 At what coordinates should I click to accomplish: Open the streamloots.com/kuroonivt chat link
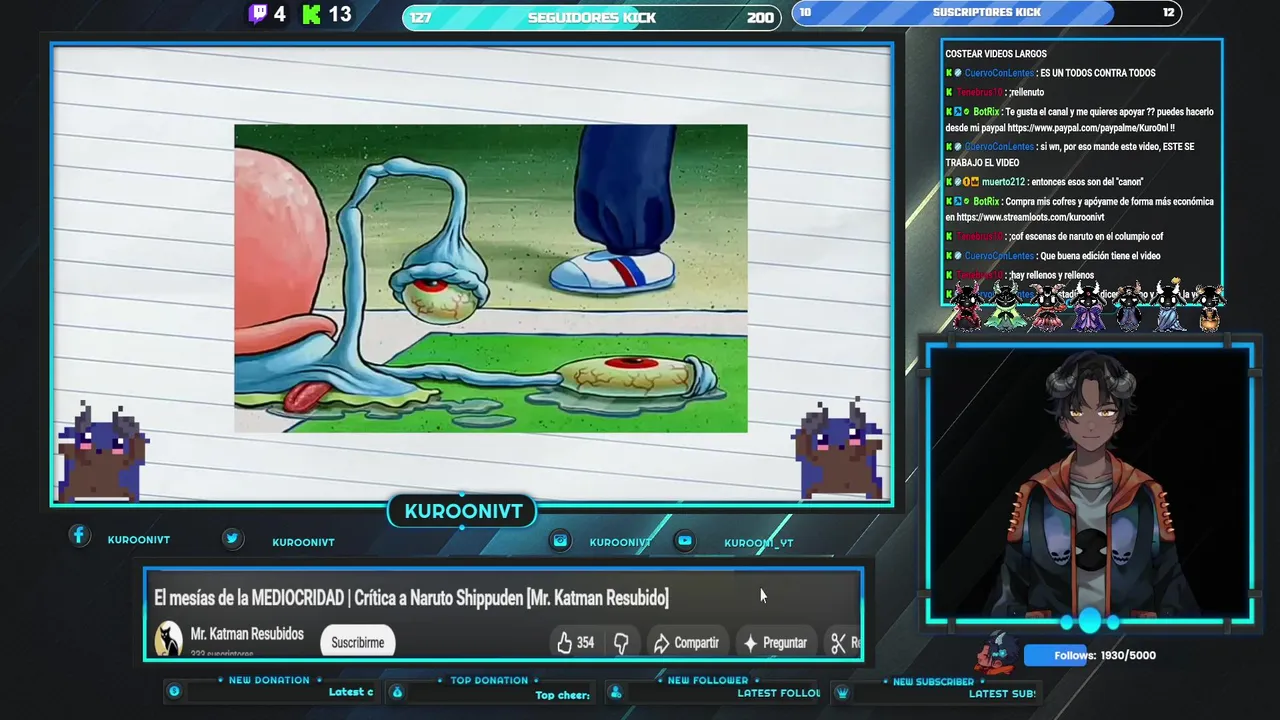(x=1030, y=217)
